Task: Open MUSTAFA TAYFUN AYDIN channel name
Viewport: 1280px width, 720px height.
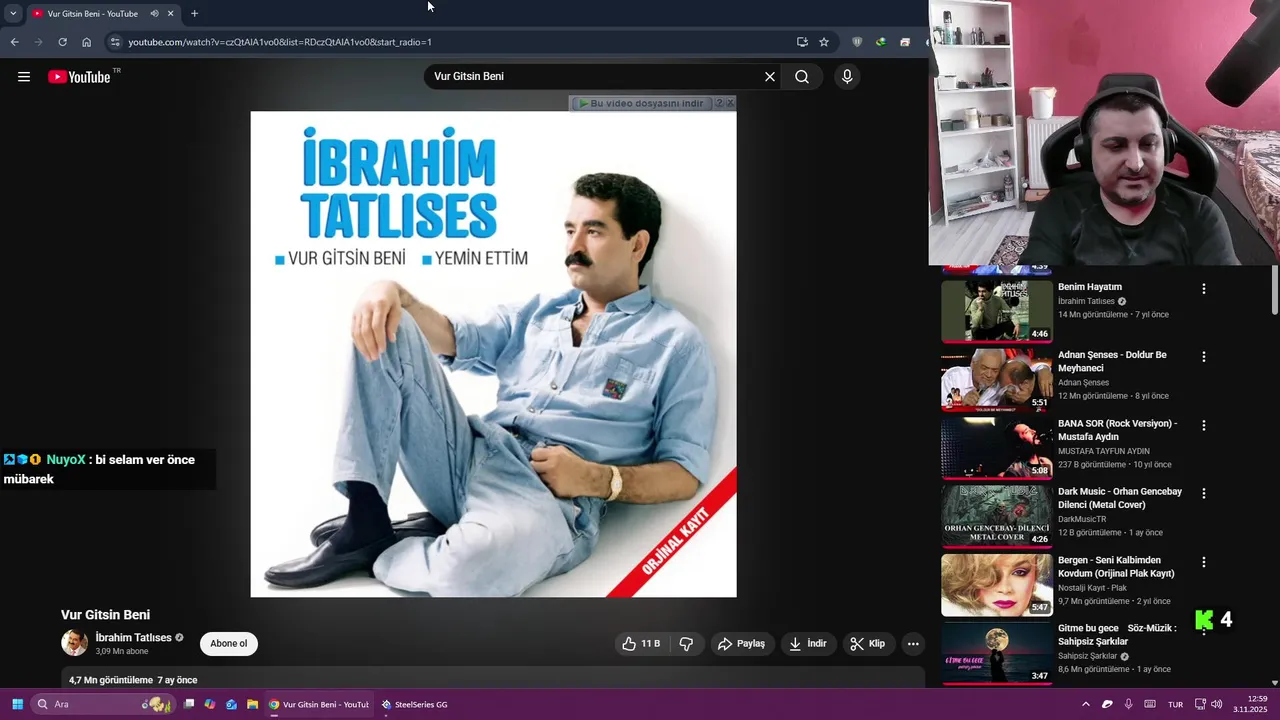Action: pos(1104,451)
